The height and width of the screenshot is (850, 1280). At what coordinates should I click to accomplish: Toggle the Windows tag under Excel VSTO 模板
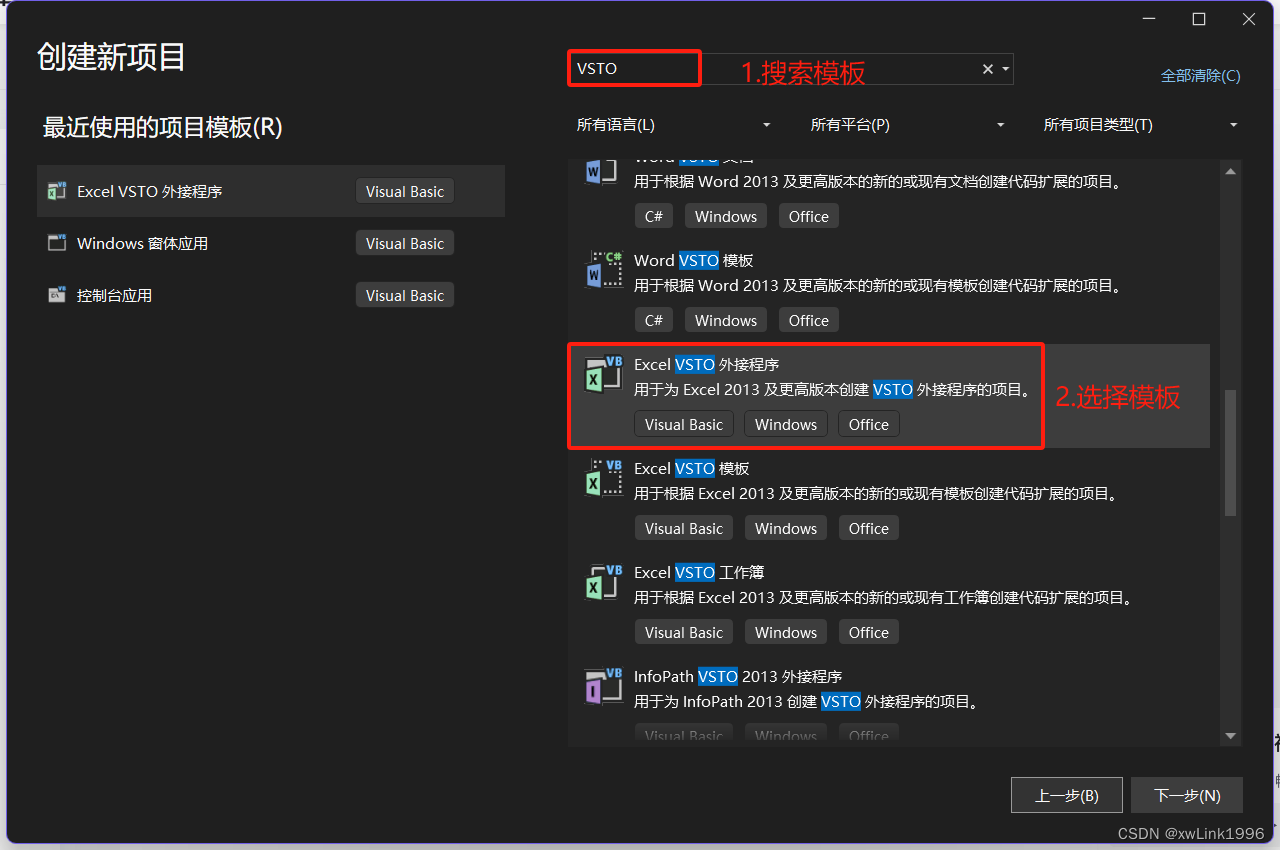click(x=785, y=527)
